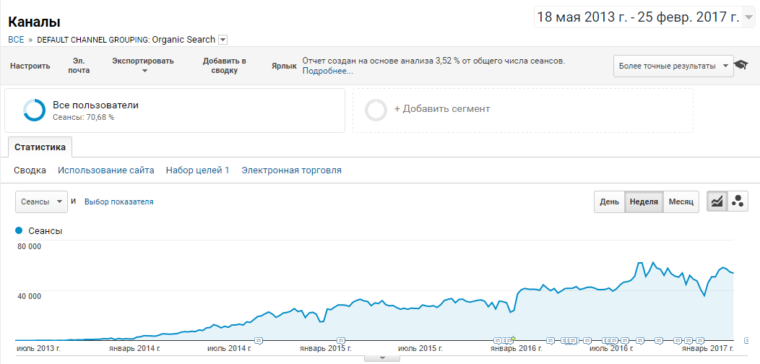Open annotation marker below январь 2015
Viewport: 760px width, 364px height.
tap(341, 341)
